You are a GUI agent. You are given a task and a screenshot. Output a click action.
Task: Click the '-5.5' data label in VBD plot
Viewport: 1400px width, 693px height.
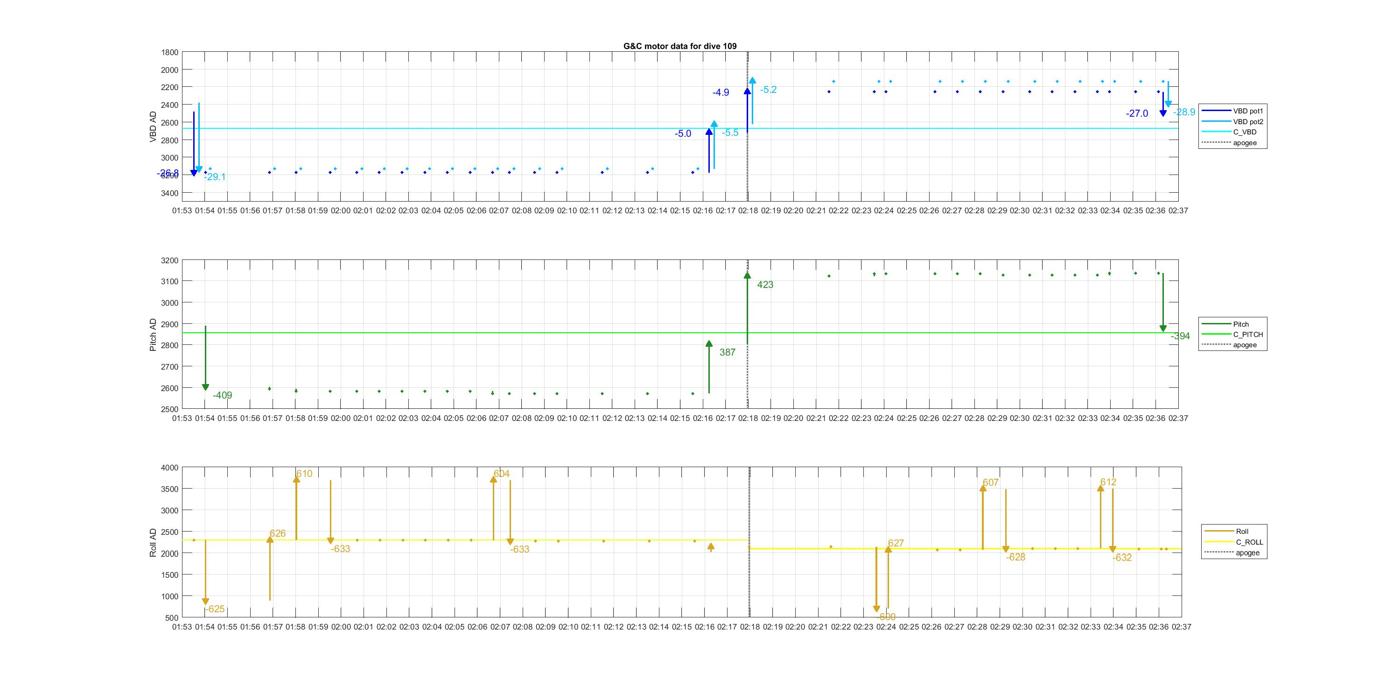tap(730, 133)
